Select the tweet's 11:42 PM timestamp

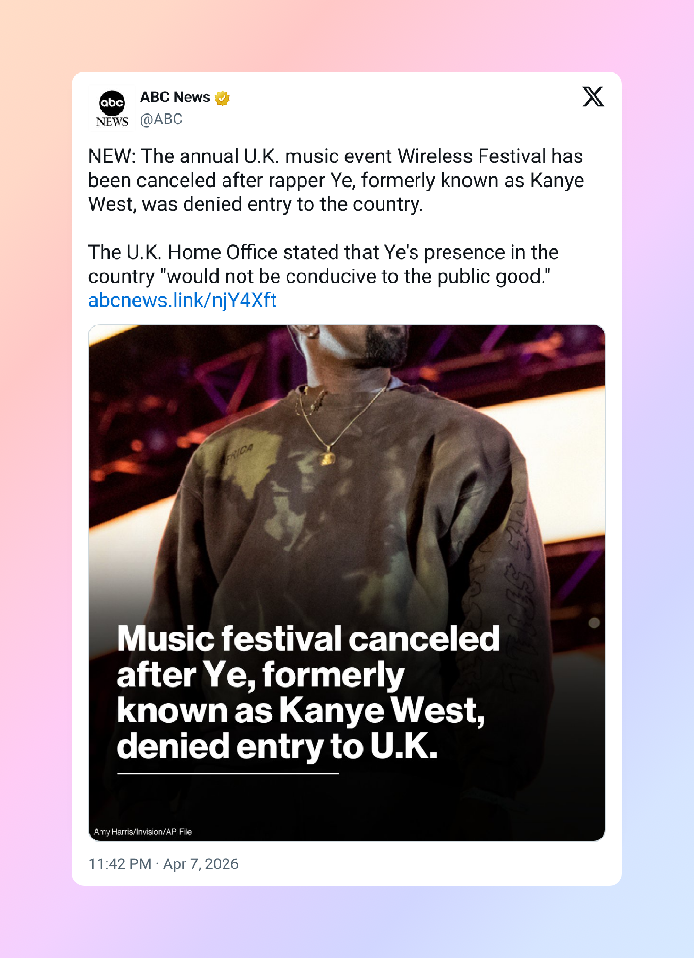tap(120, 864)
